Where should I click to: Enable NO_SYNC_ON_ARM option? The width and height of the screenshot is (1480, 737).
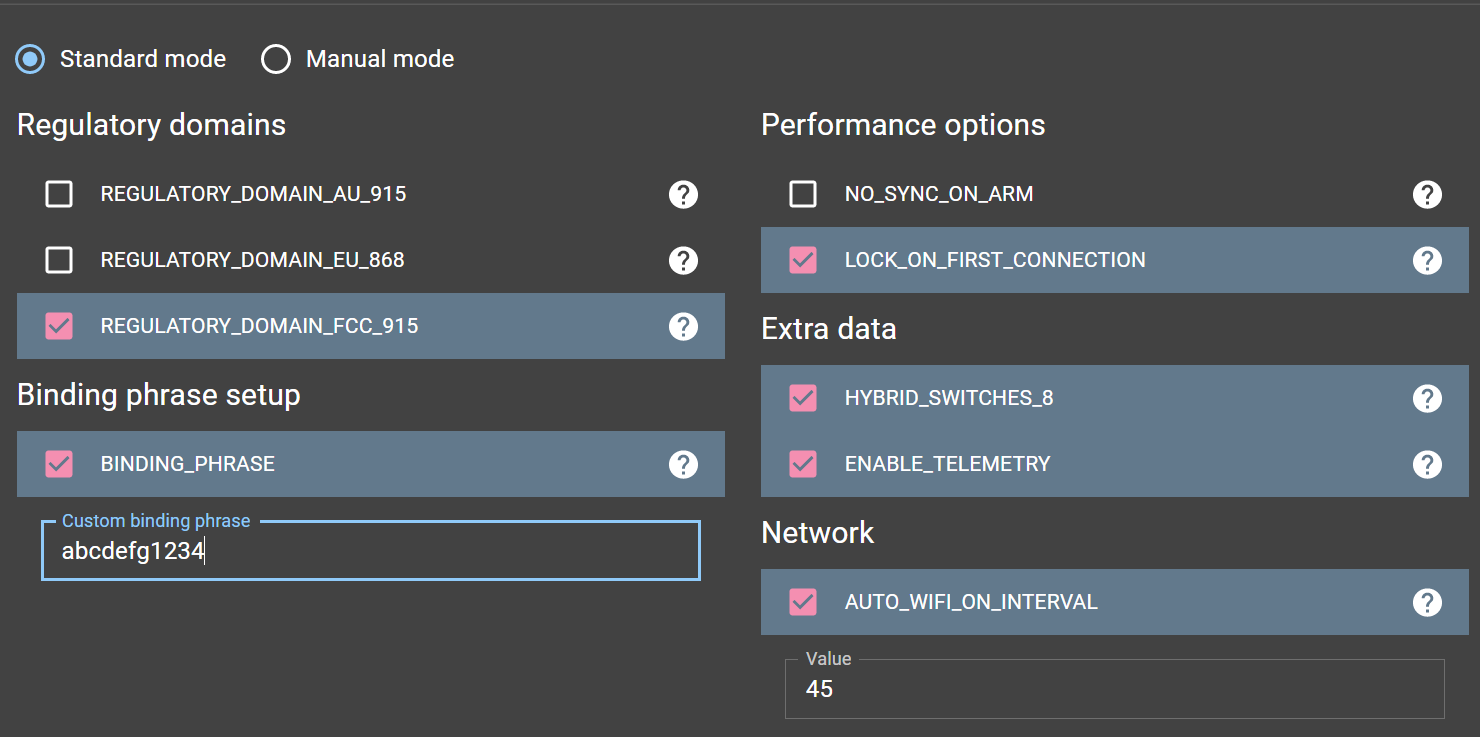click(x=803, y=194)
